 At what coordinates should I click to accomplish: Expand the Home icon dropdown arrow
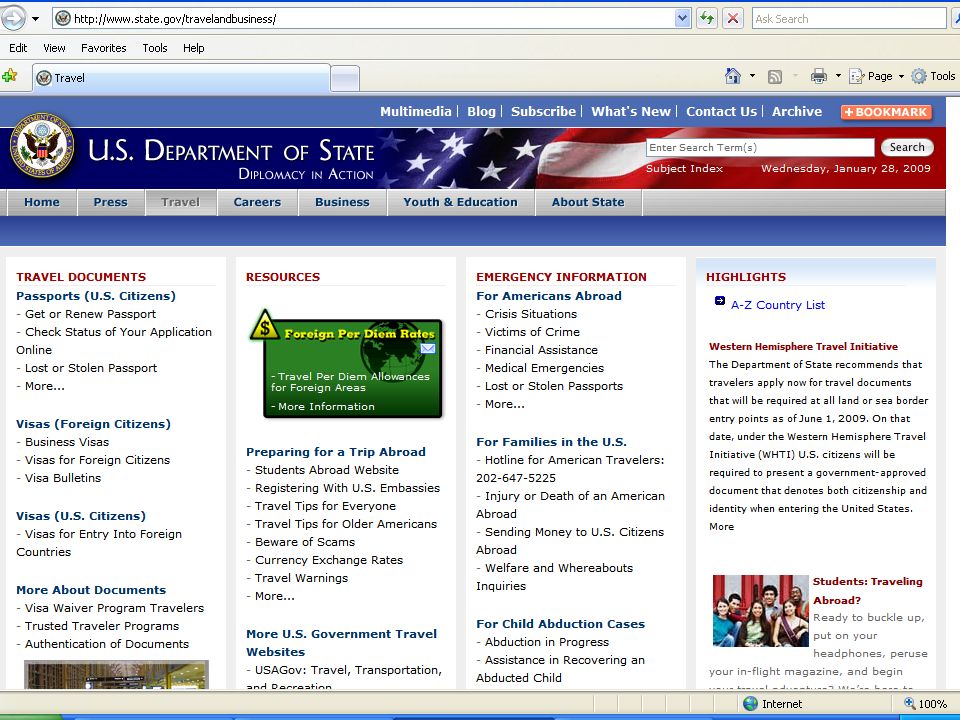(752, 76)
